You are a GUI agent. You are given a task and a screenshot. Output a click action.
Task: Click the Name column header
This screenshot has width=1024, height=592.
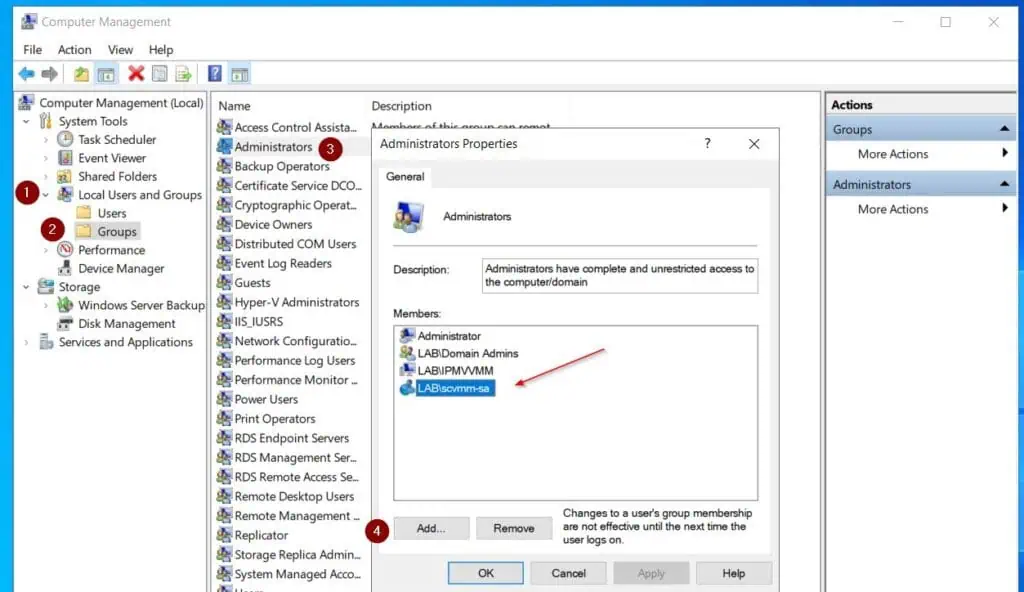coord(234,106)
